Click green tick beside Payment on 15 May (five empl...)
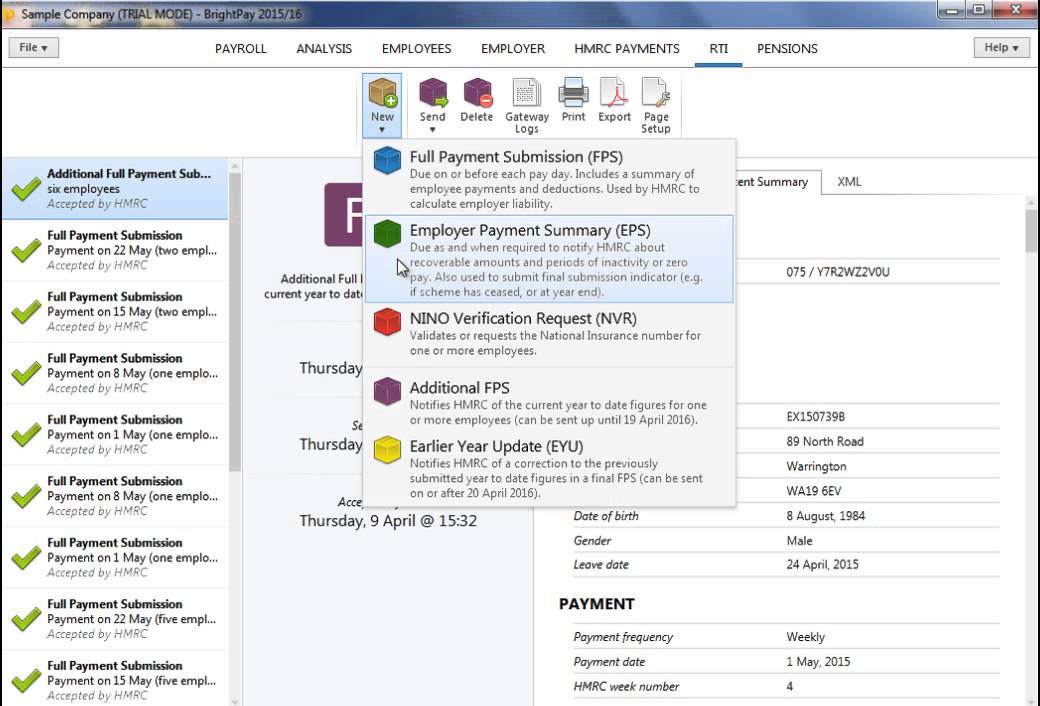The width and height of the screenshot is (1040, 706). pyautogui.click(x=26, y=681)
